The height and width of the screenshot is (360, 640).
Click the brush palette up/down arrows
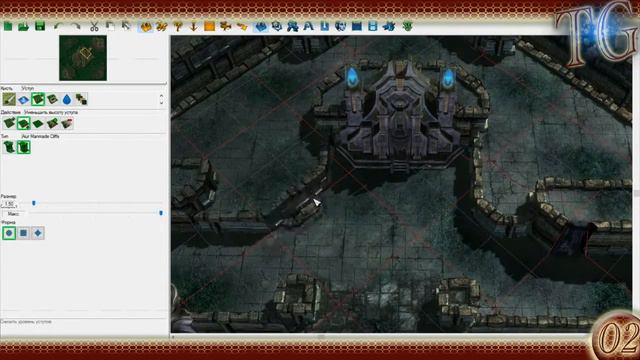click(161, 99)
